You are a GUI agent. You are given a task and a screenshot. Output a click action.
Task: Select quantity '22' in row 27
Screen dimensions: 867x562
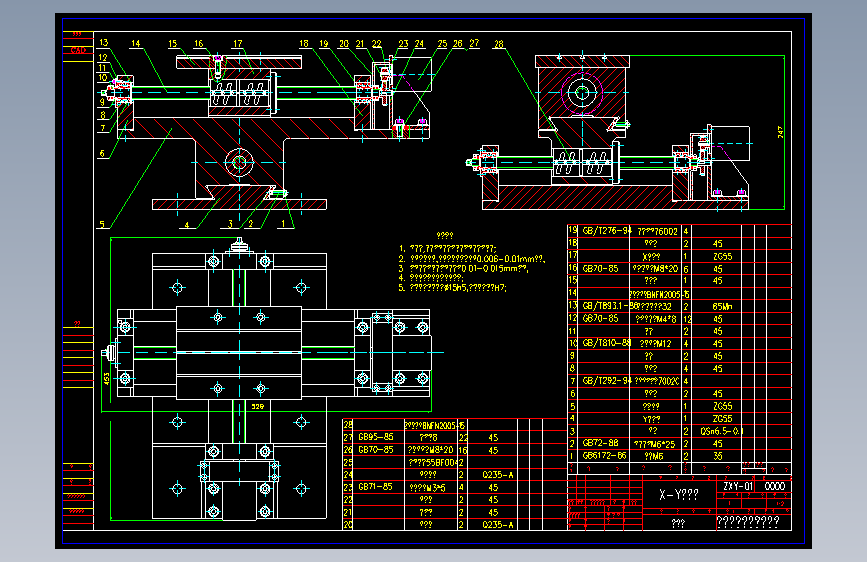463,438
